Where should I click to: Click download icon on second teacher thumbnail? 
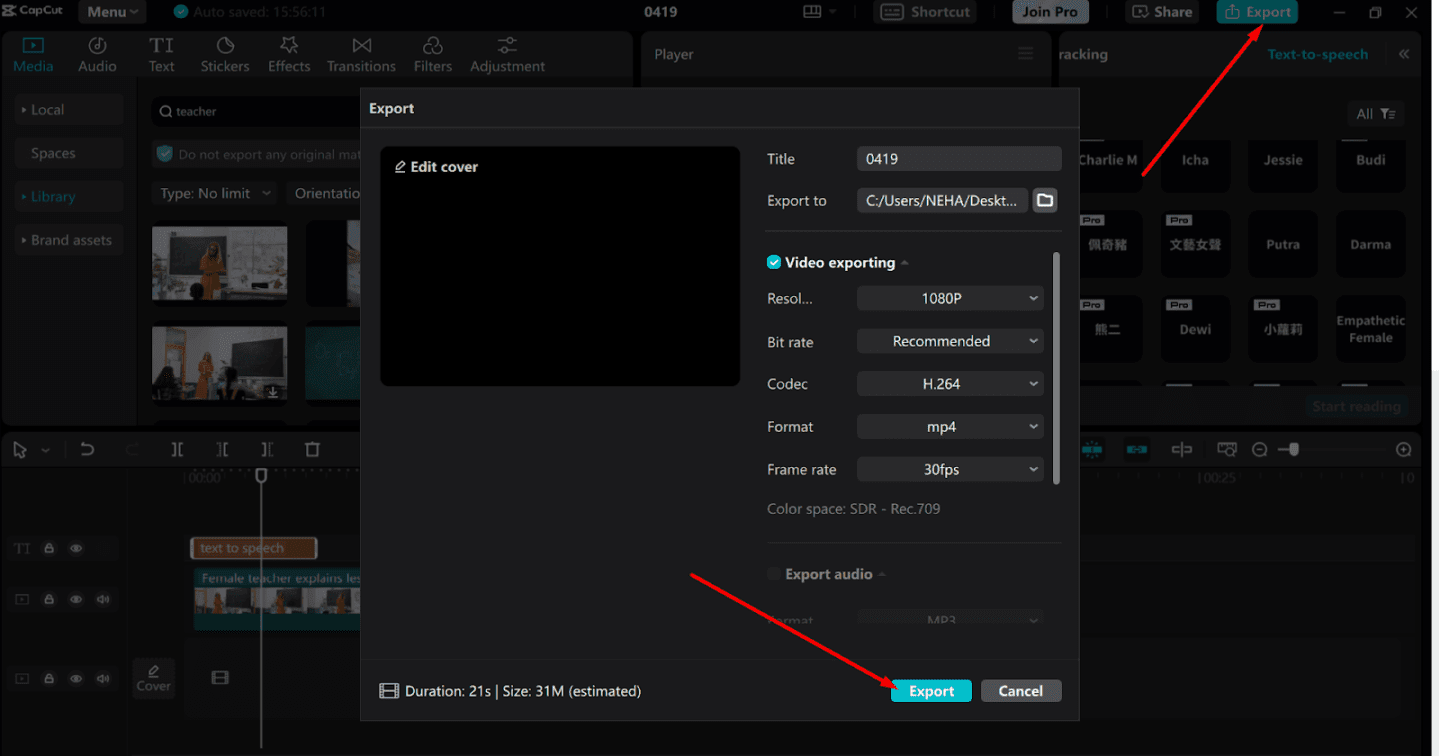point(272,392)
